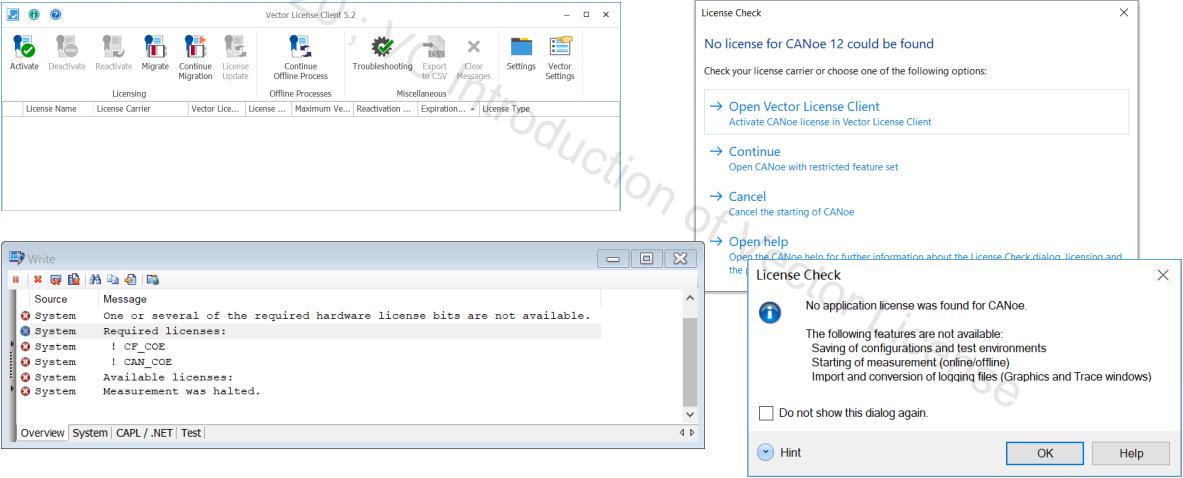Click the Expiration column header
Image resolution: width=1183 pixels, height=478 pixels.
(447, 109)
